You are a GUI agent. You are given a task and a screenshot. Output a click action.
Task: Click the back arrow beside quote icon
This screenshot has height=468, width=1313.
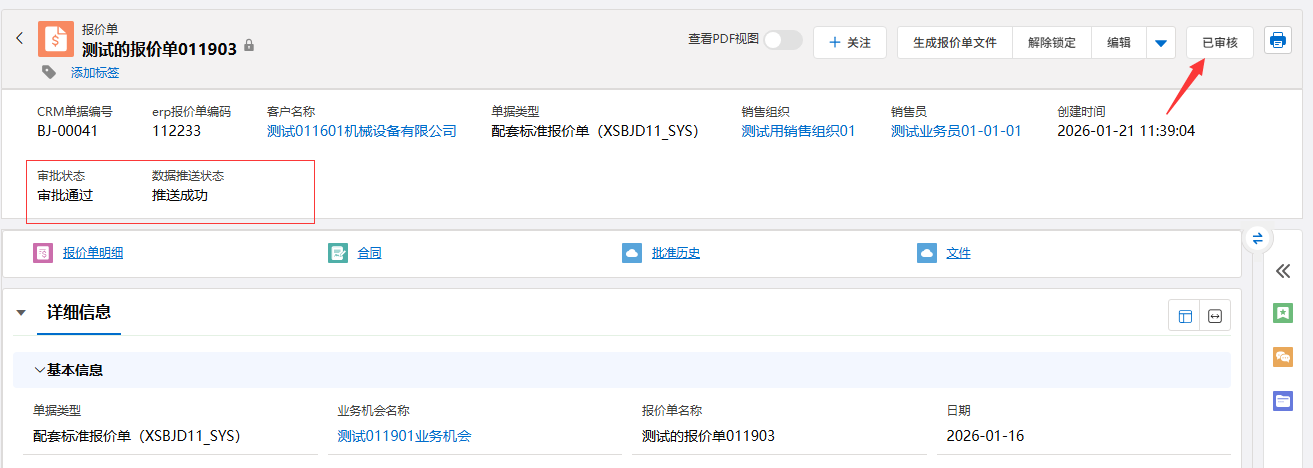pos(19,39)
